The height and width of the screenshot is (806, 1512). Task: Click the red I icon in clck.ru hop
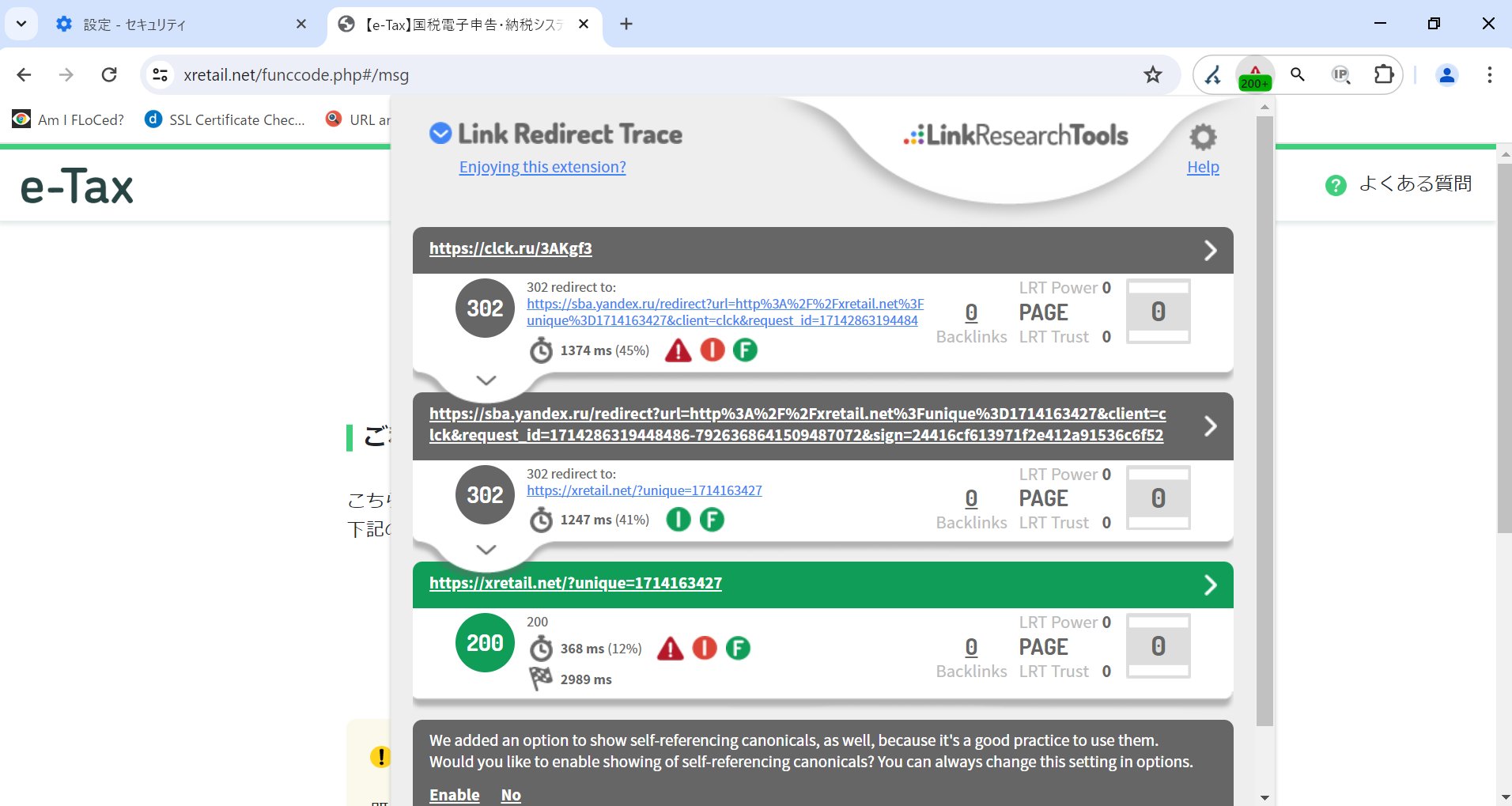(x=713, y=350)
